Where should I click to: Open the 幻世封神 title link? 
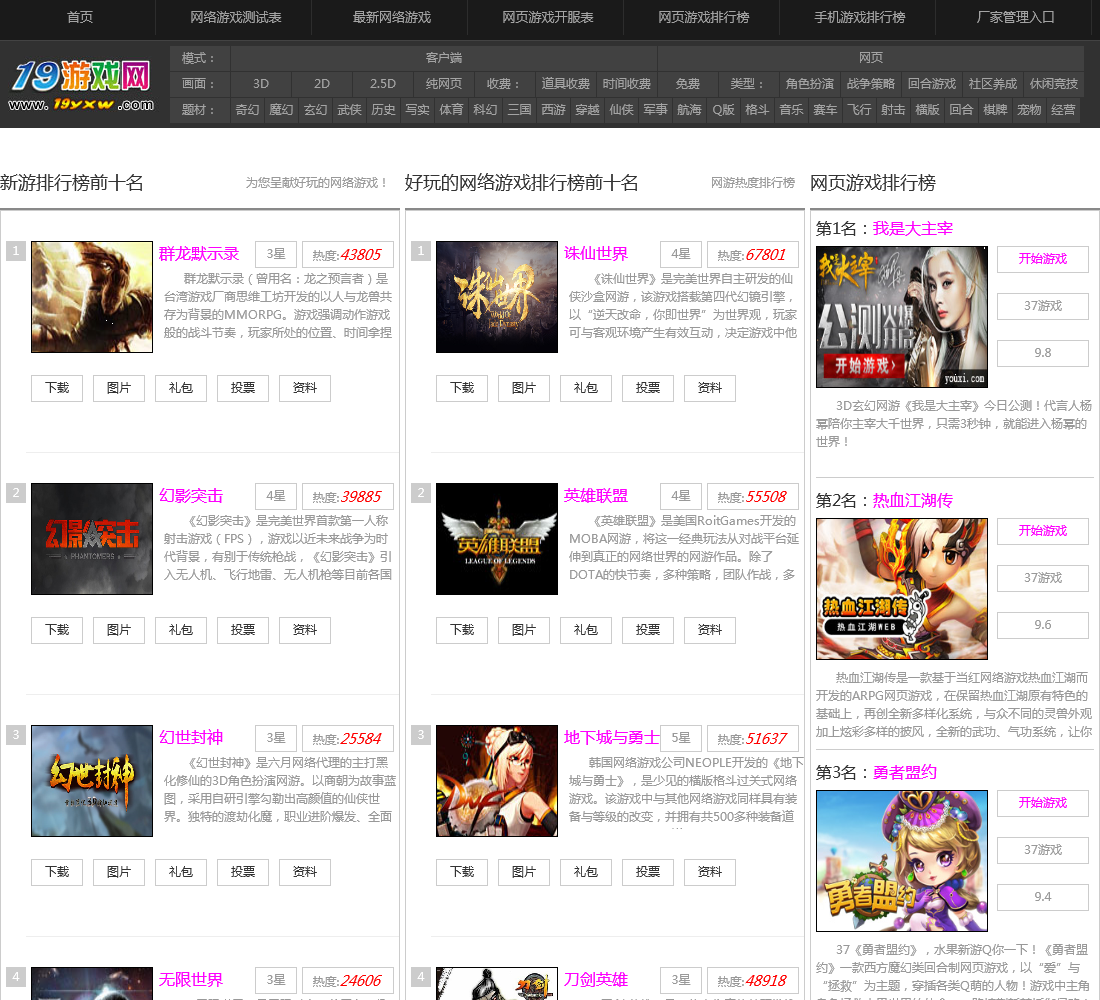pyautogui.click(x=191, y=738)
